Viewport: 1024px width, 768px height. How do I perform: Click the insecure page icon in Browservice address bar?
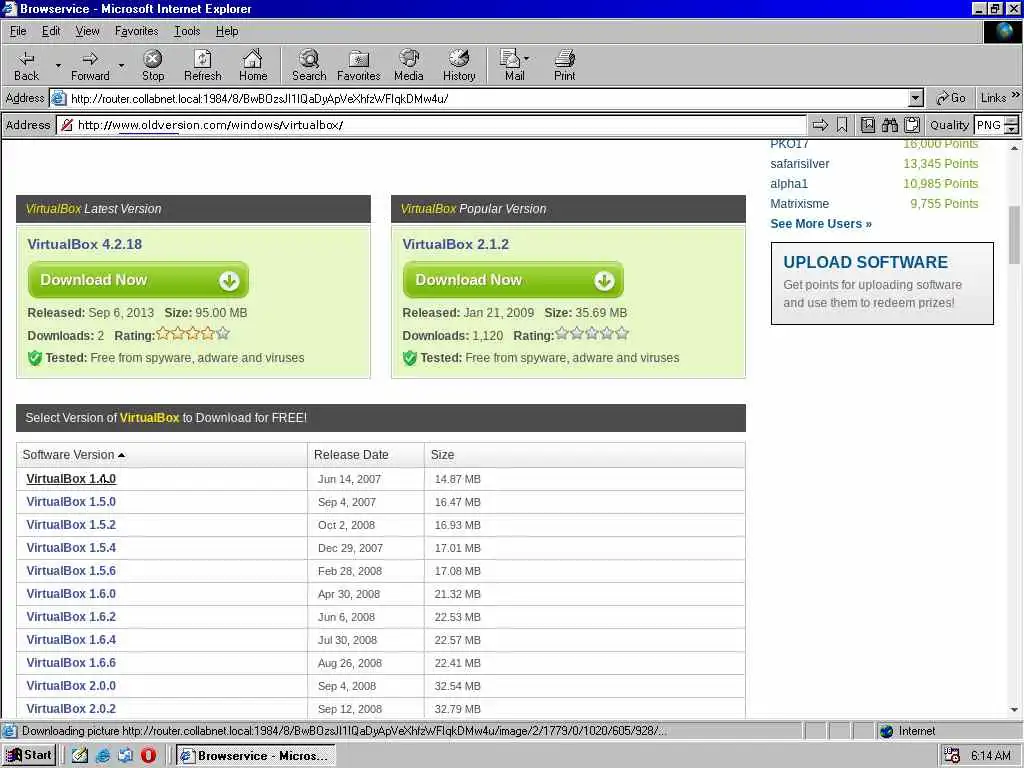coord(67,125)
